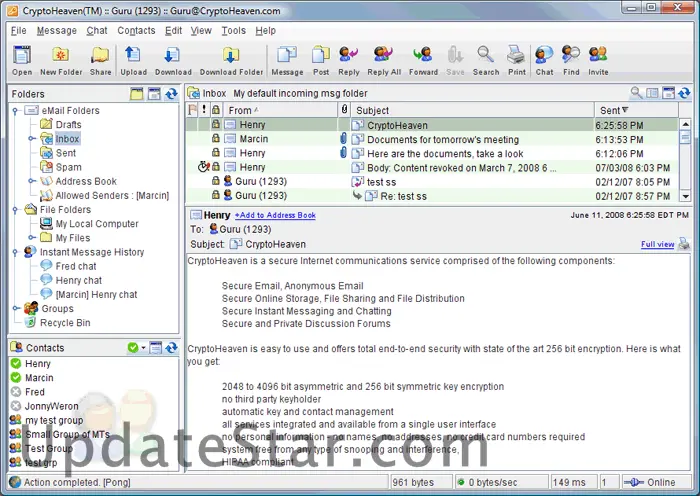This screenshot has height=496, width=700.
Task: Collapse the Instant Message History node
Action: coord(15,252)
